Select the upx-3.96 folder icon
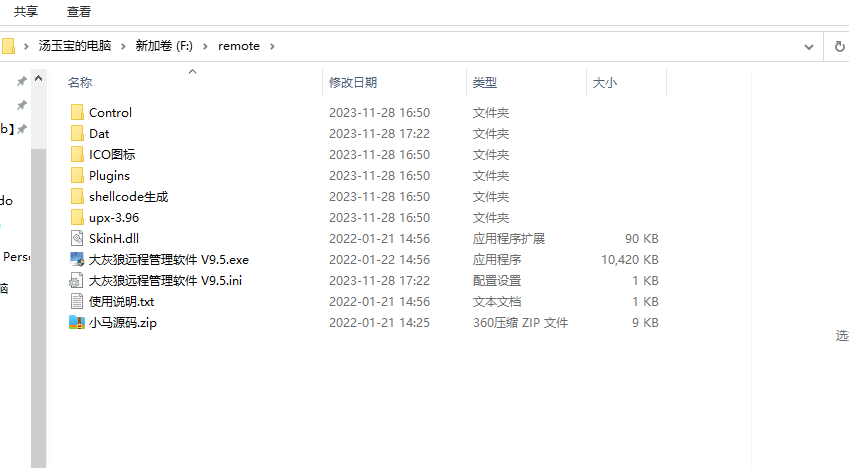Viewport: 849px width, 468px height. [77, 218]
